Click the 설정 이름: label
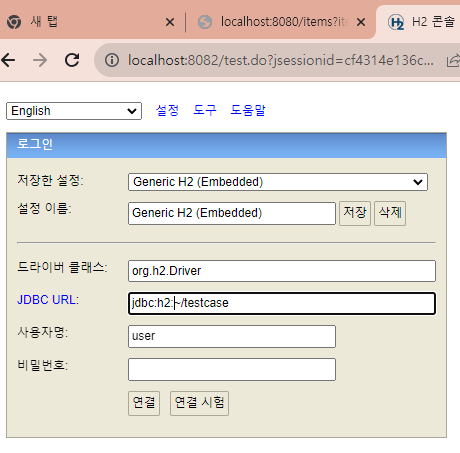Image resolution: width=460 pixels, height=453 pixels. [44, 209]
